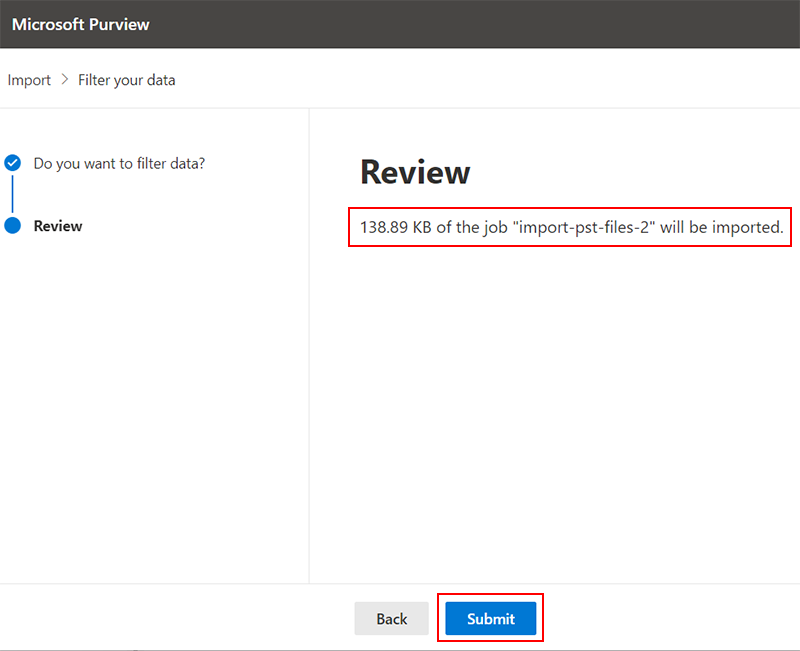Go back with the Back button
Screen dimensions: 800x651
391,618
